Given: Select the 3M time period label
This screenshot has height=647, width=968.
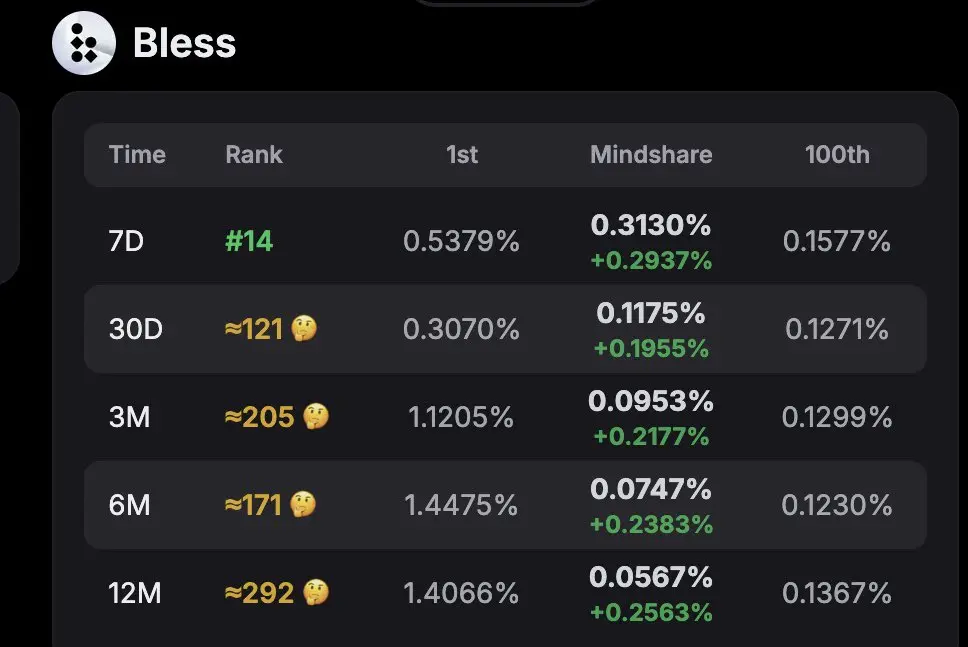Looking at the screenshot, I should click(x=130, y=417).
